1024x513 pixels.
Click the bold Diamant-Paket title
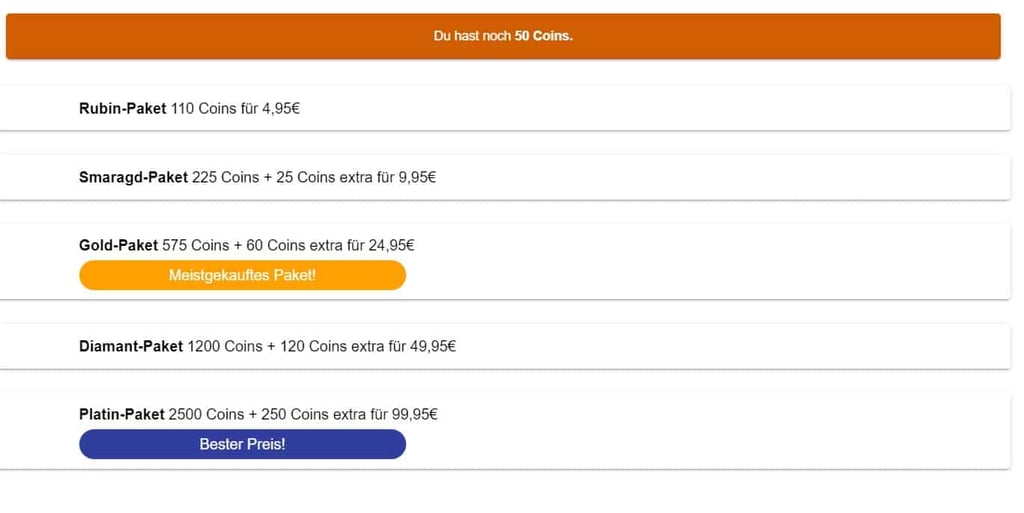[131, 346]
